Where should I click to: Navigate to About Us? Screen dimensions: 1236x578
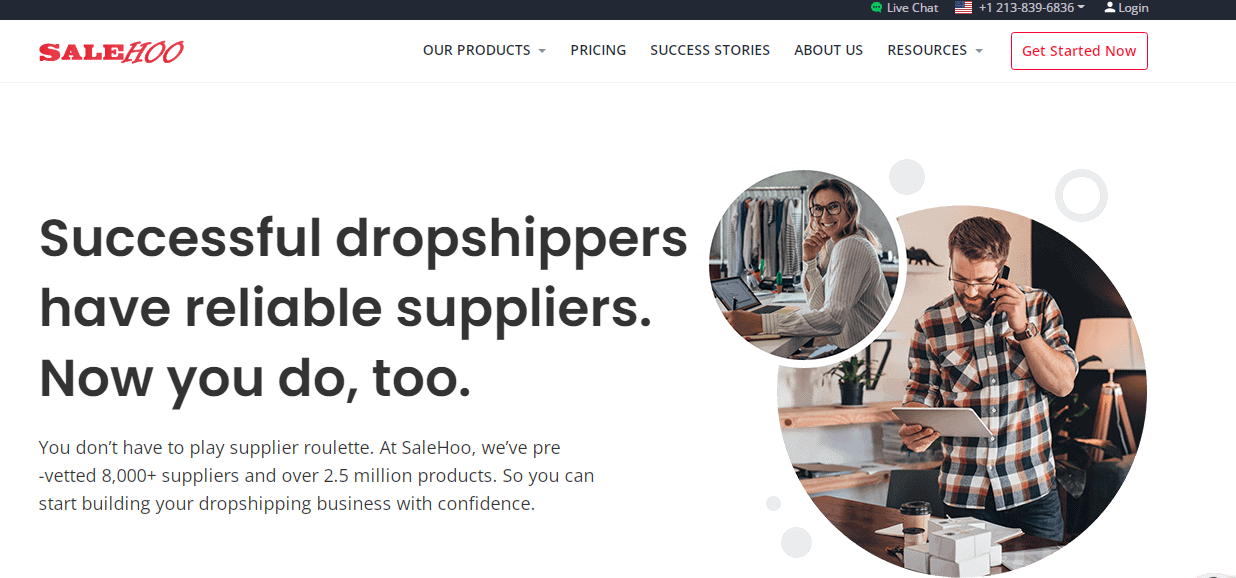(828, 50)
